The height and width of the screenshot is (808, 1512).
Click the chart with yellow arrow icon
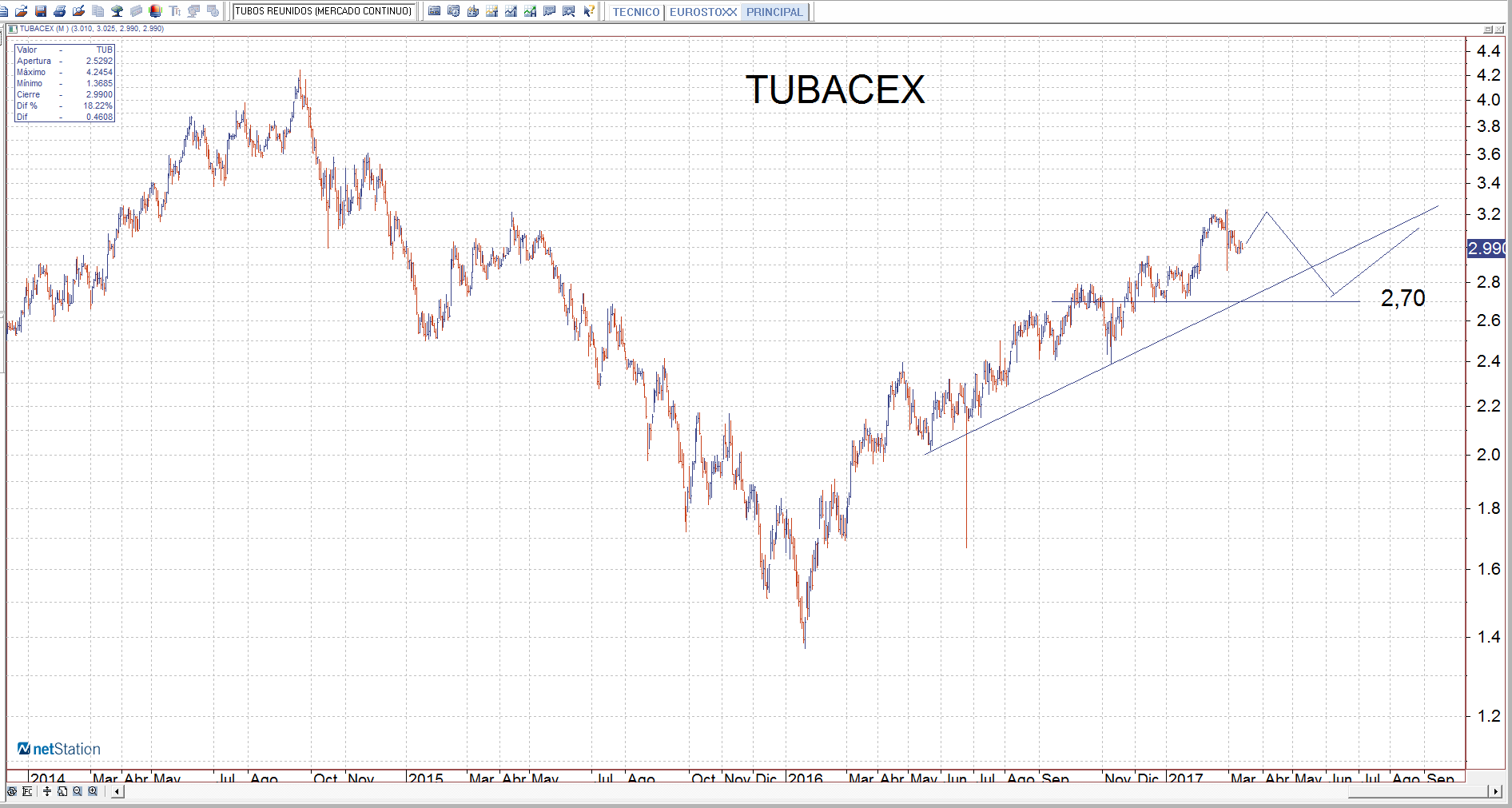(x=492, y=11)
